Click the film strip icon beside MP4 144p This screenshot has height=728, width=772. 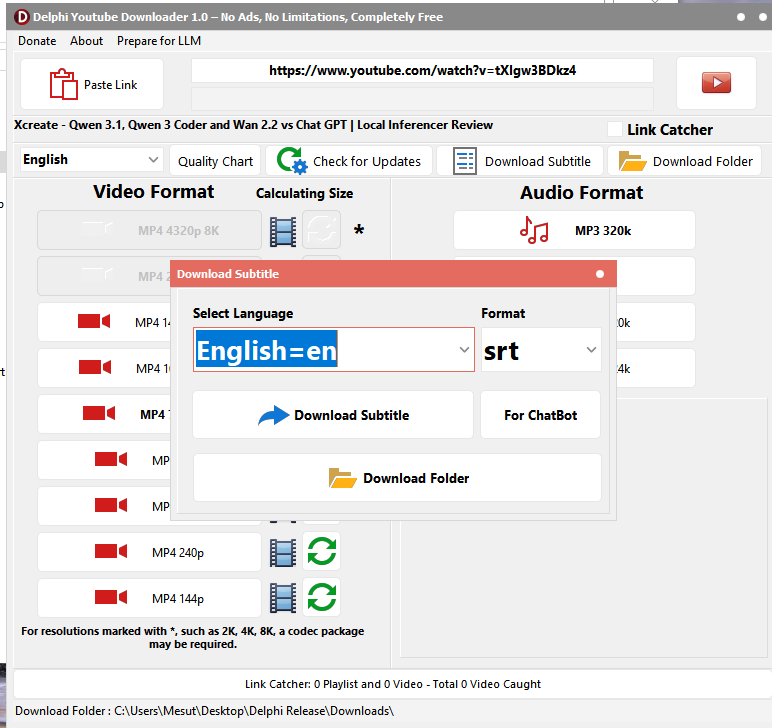pyautogui.click(x=283, y=598)
